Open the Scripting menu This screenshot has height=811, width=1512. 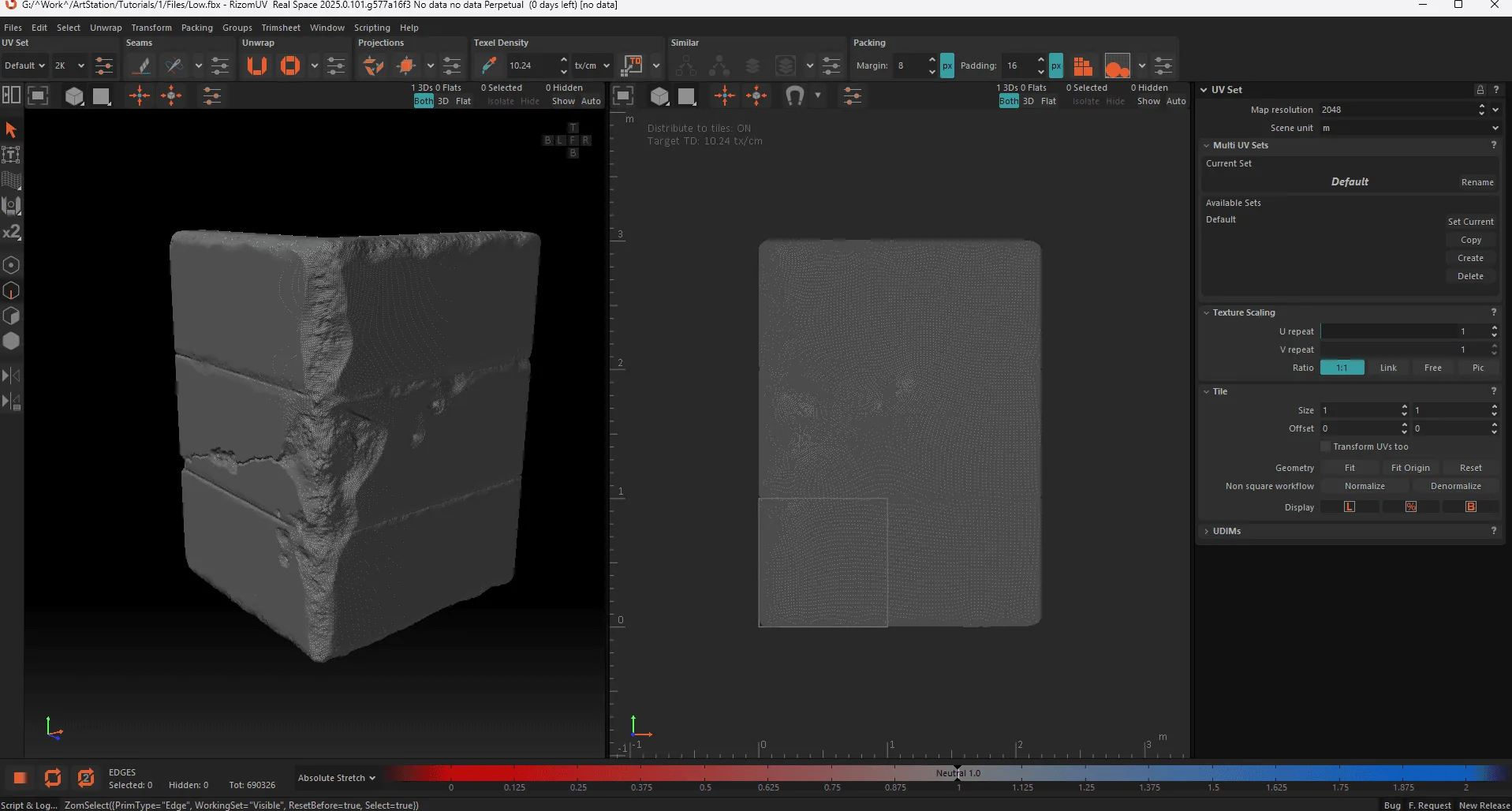pyautogui.click(x=372, y=28)
